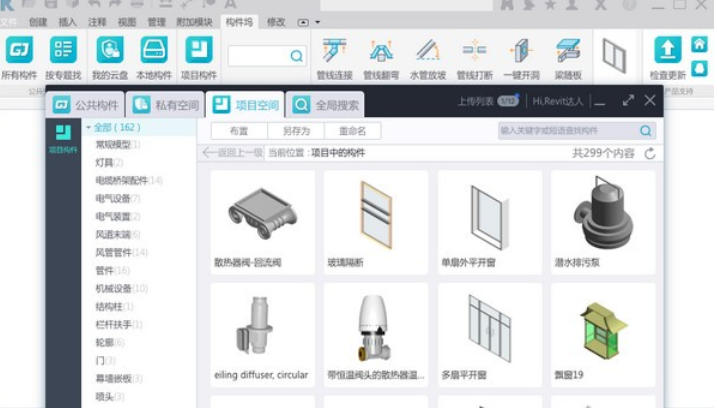Click the 重命名 button
Image resolution: width=717 pixels, height=408 pixels.
coord(353,131)
